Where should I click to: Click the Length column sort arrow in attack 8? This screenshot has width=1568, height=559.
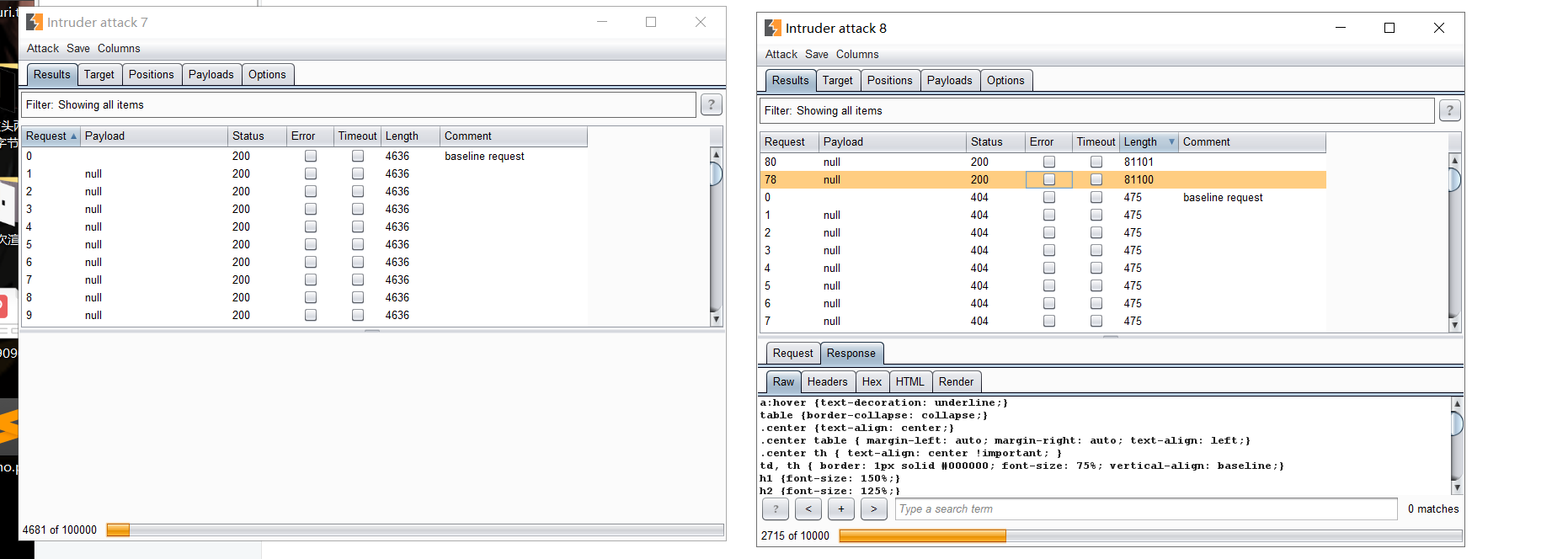coord(1171,142)
